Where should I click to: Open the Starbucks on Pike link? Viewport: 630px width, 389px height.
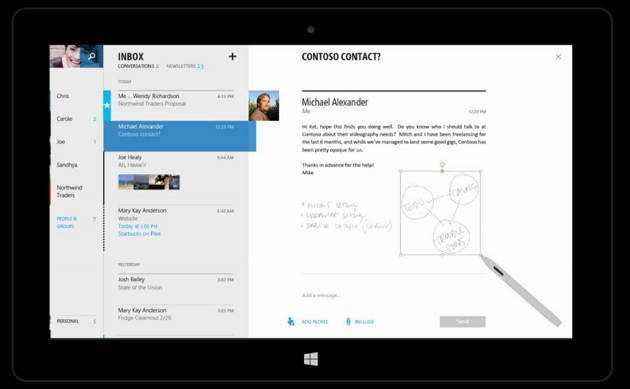(139, 233)
